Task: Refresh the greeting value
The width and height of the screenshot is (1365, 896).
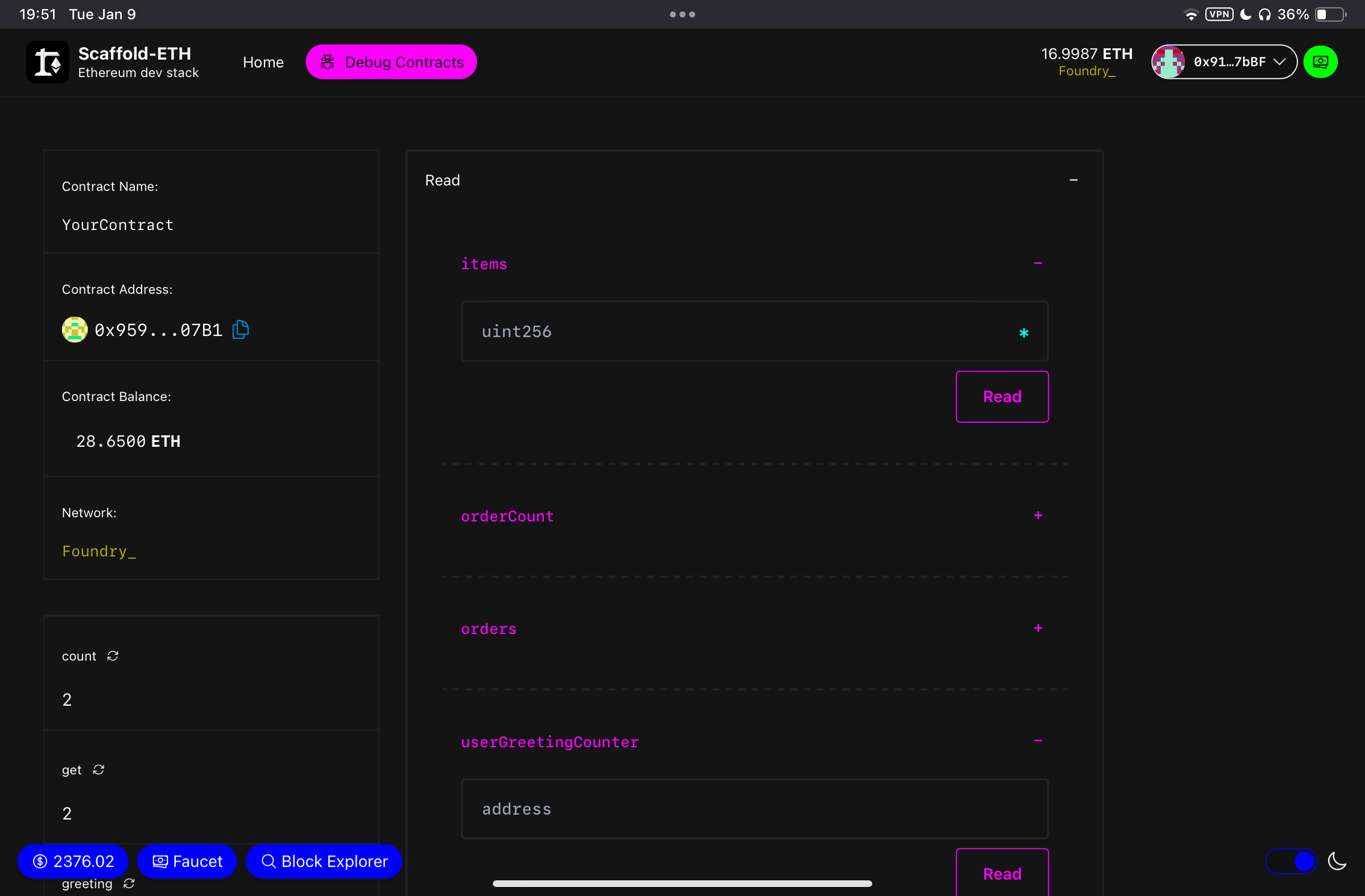Action: pyautogui.click(x=129, y=883)
